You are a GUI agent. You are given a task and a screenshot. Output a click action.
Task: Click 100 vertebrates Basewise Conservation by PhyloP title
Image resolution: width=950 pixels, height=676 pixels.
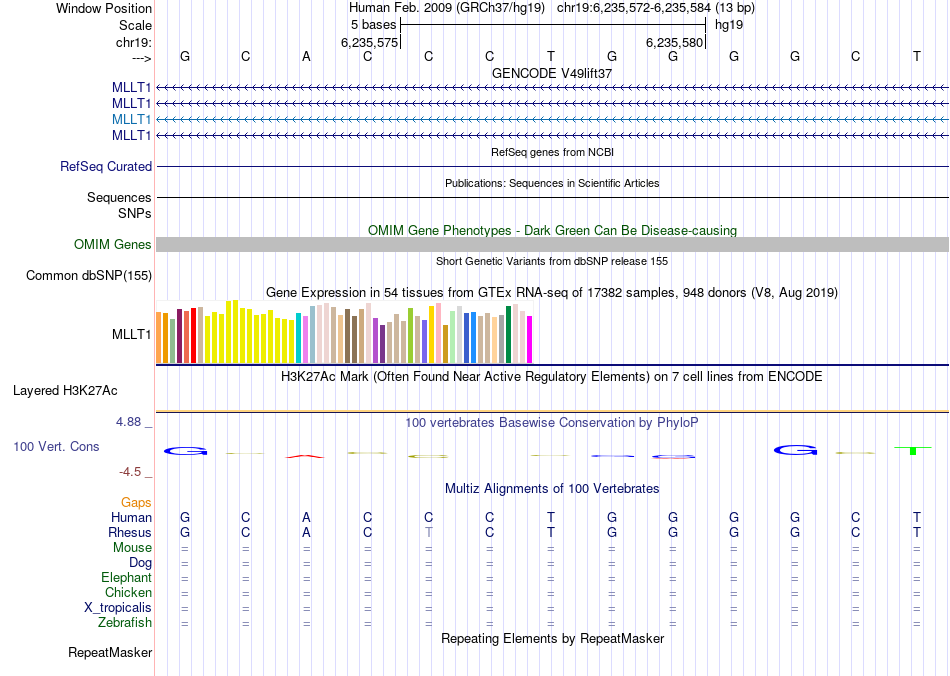[x=552, y=422]
